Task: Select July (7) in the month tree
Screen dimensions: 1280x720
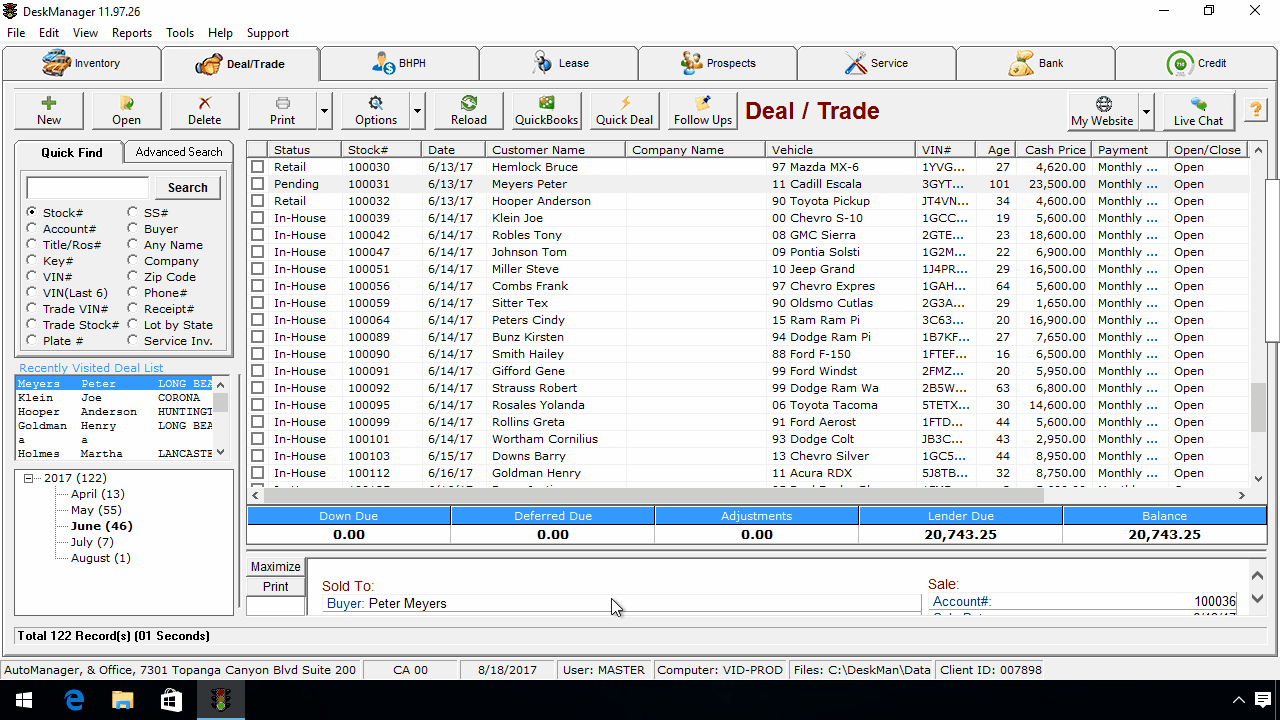Action: (x=92, y=542)
